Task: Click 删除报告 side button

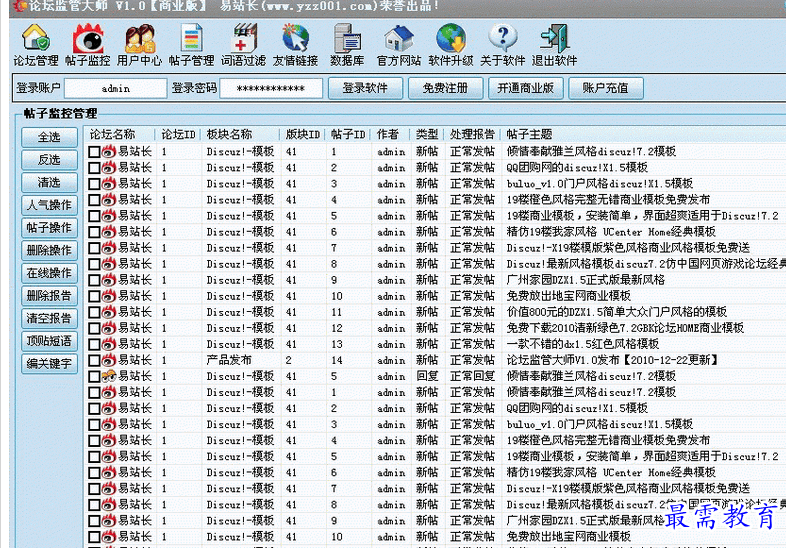Action: (49, 295)
